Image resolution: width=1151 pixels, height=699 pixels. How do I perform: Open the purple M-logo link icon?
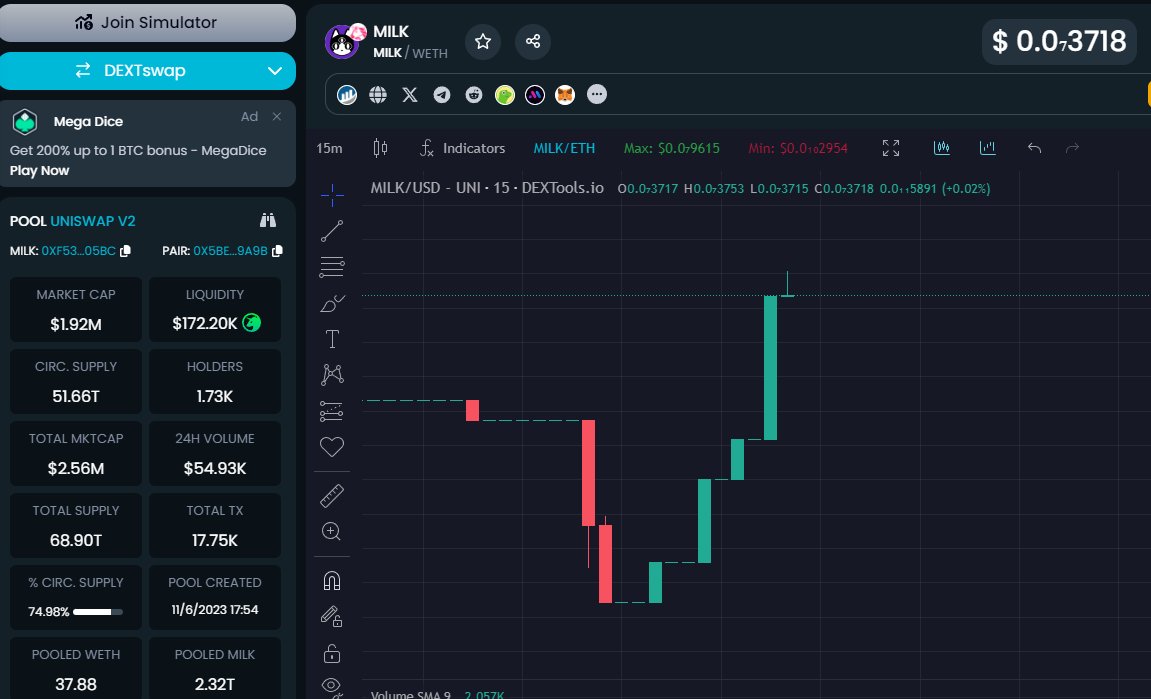click(x=535, y=95)
